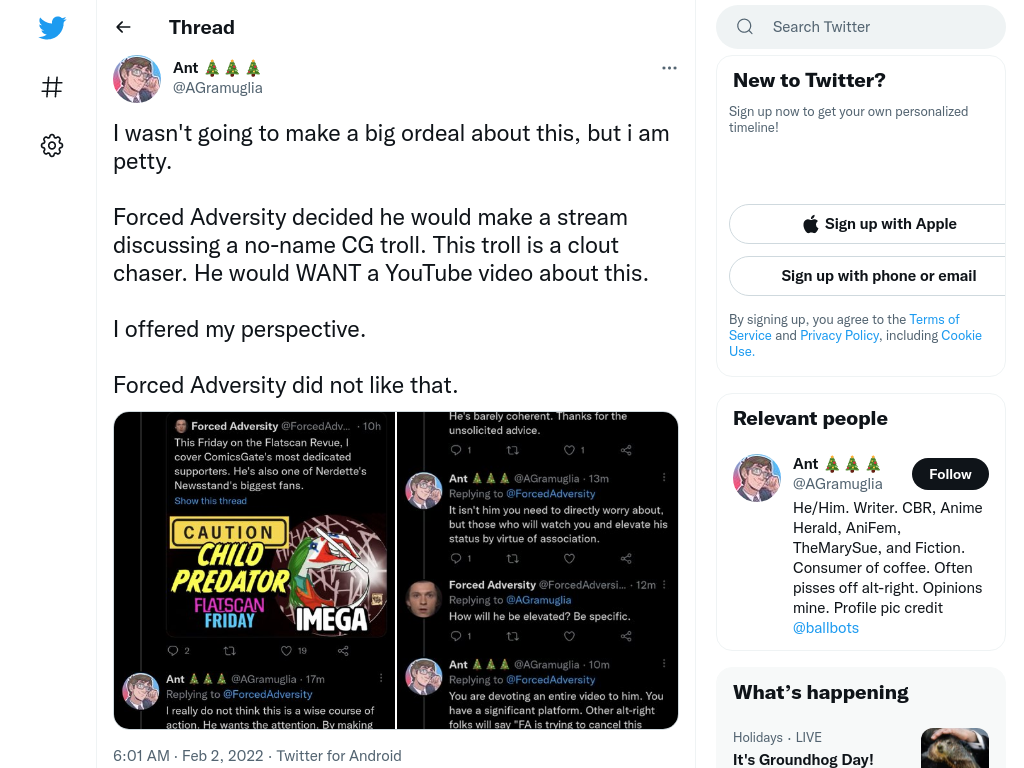Click the search magnifier icon
The height and width of the screenshot is (768, 1024).
point(745,27)
